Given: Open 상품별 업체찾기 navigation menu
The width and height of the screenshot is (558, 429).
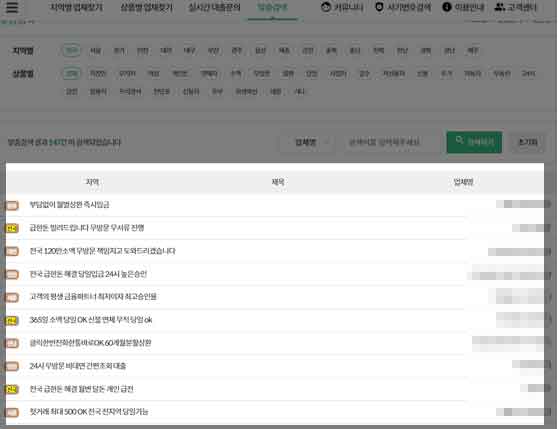Looking at the screenshot, I should (x=146, y=7).
